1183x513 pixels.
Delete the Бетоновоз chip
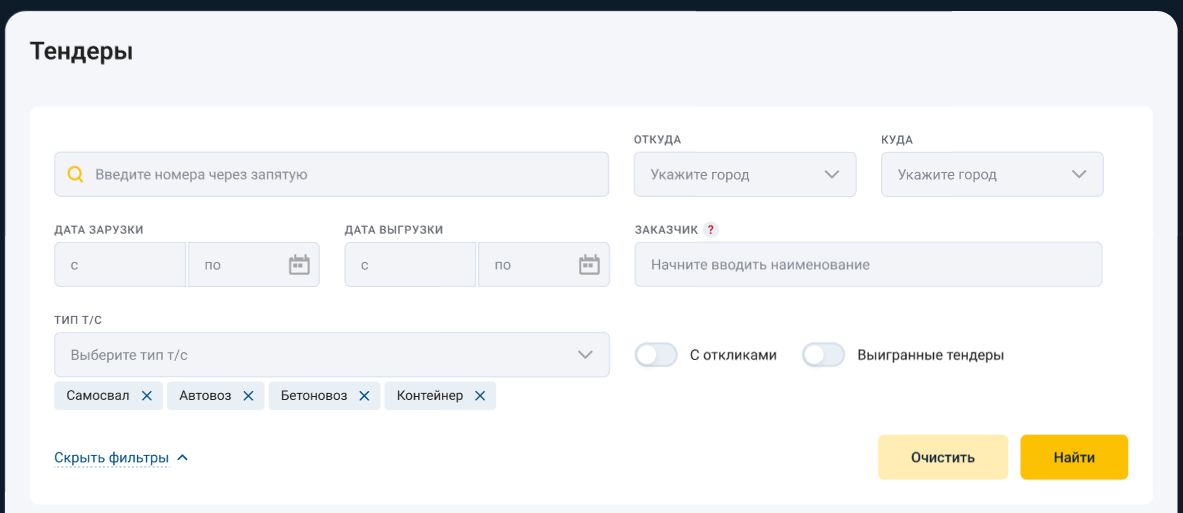364,396
